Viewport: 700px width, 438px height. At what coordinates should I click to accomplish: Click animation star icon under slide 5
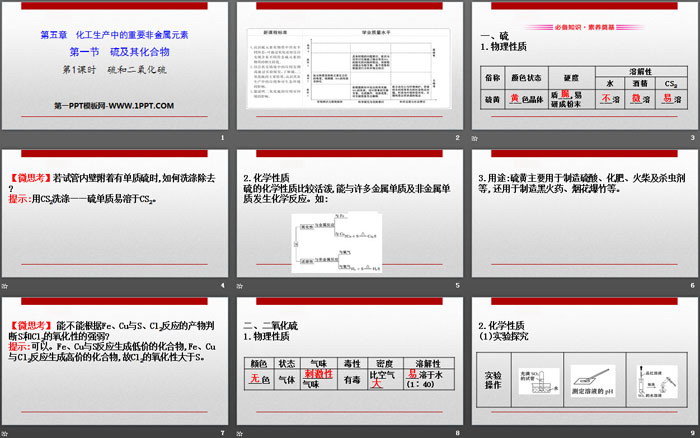240,286
